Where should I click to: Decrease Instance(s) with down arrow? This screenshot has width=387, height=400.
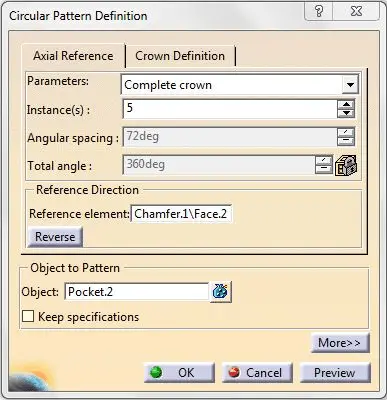click(346, 113)
